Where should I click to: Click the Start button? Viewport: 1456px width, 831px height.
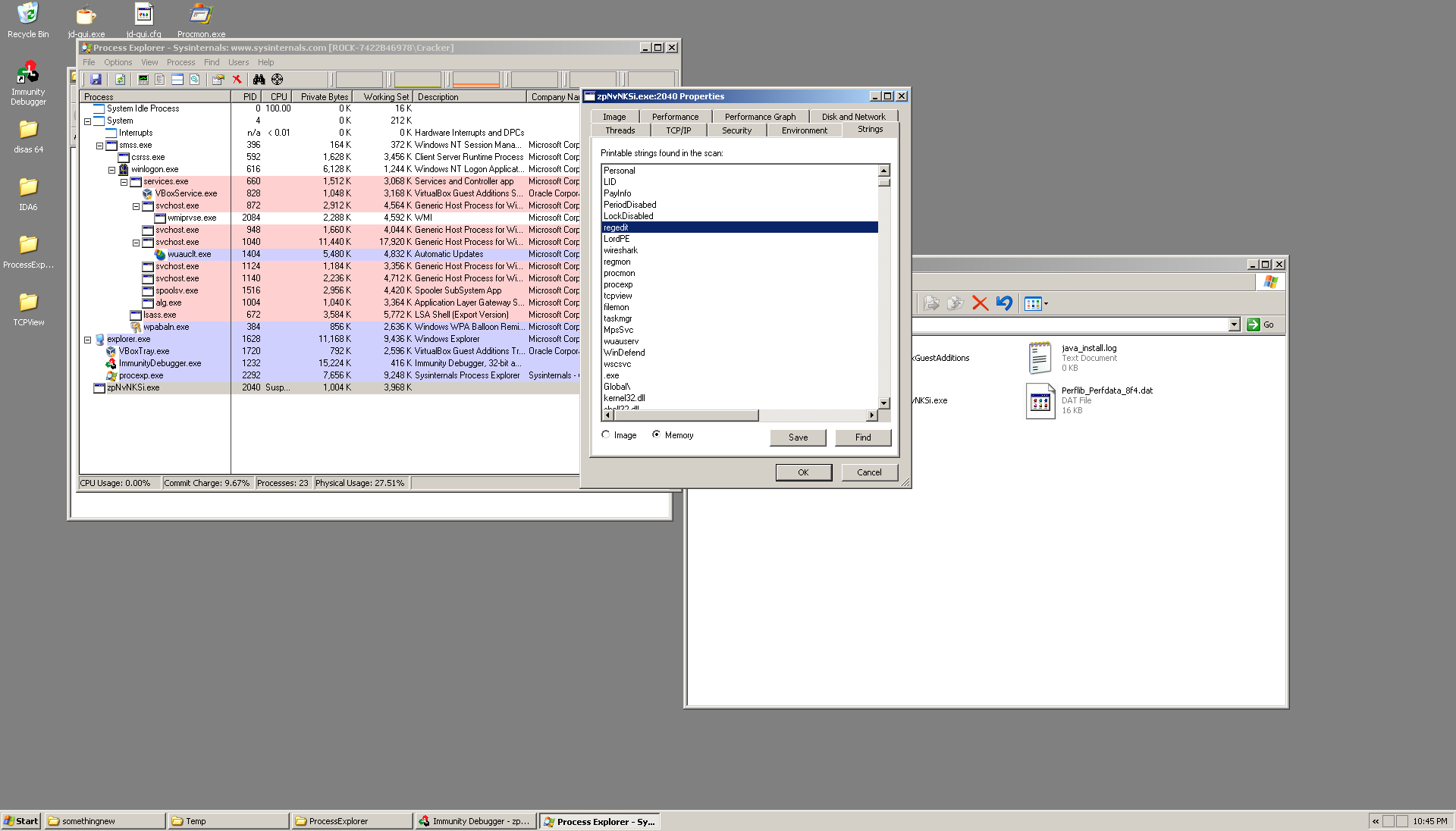coord(21,821)
